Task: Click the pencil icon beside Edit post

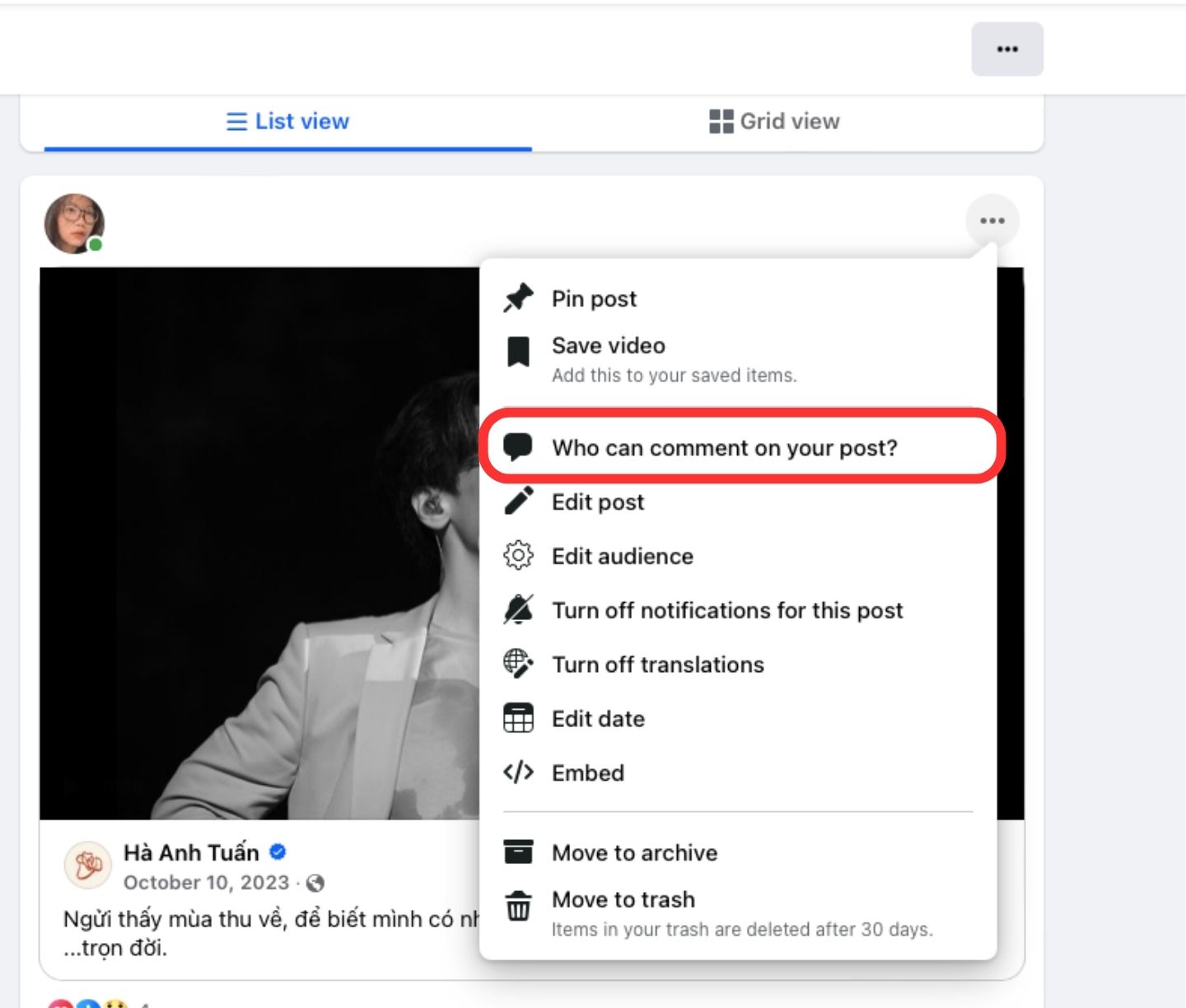Action: [518, 501]
